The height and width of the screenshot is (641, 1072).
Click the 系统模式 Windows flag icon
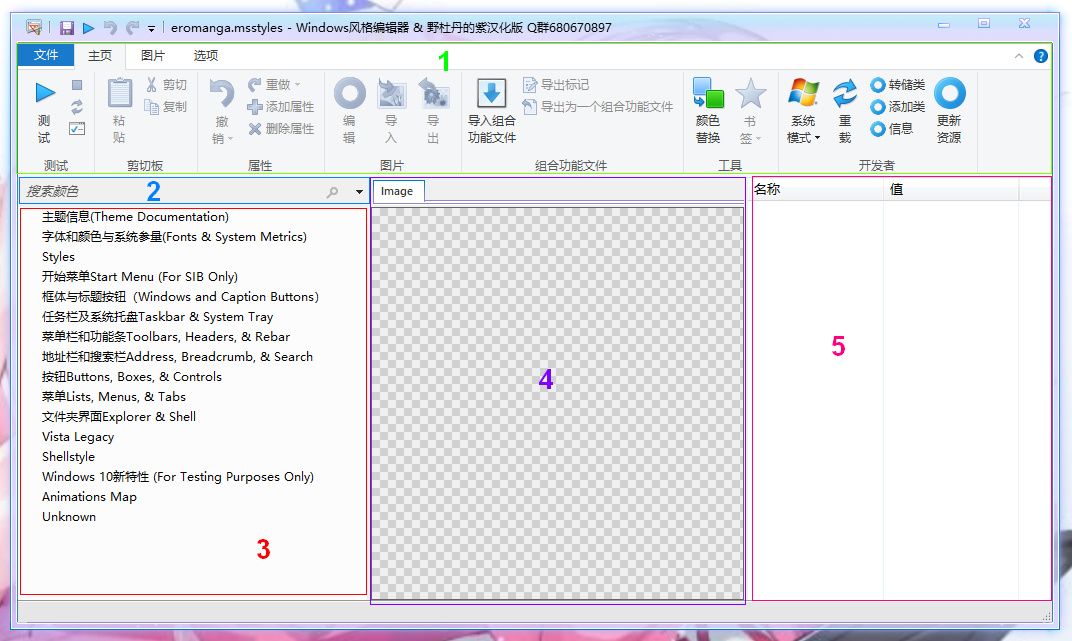click(x=803, y=92)
